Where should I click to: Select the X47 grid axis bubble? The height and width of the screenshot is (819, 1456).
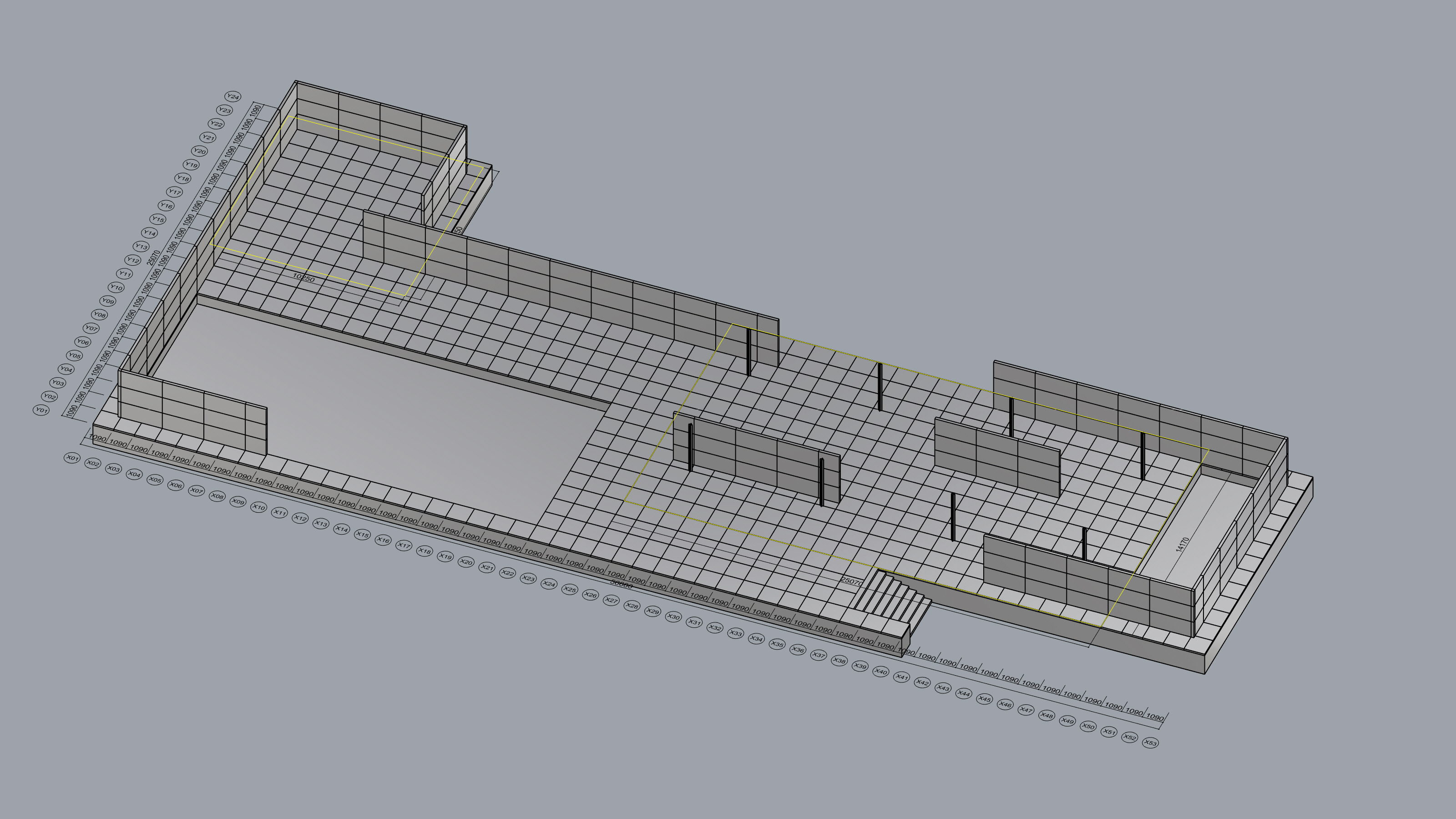point(1026,710)
